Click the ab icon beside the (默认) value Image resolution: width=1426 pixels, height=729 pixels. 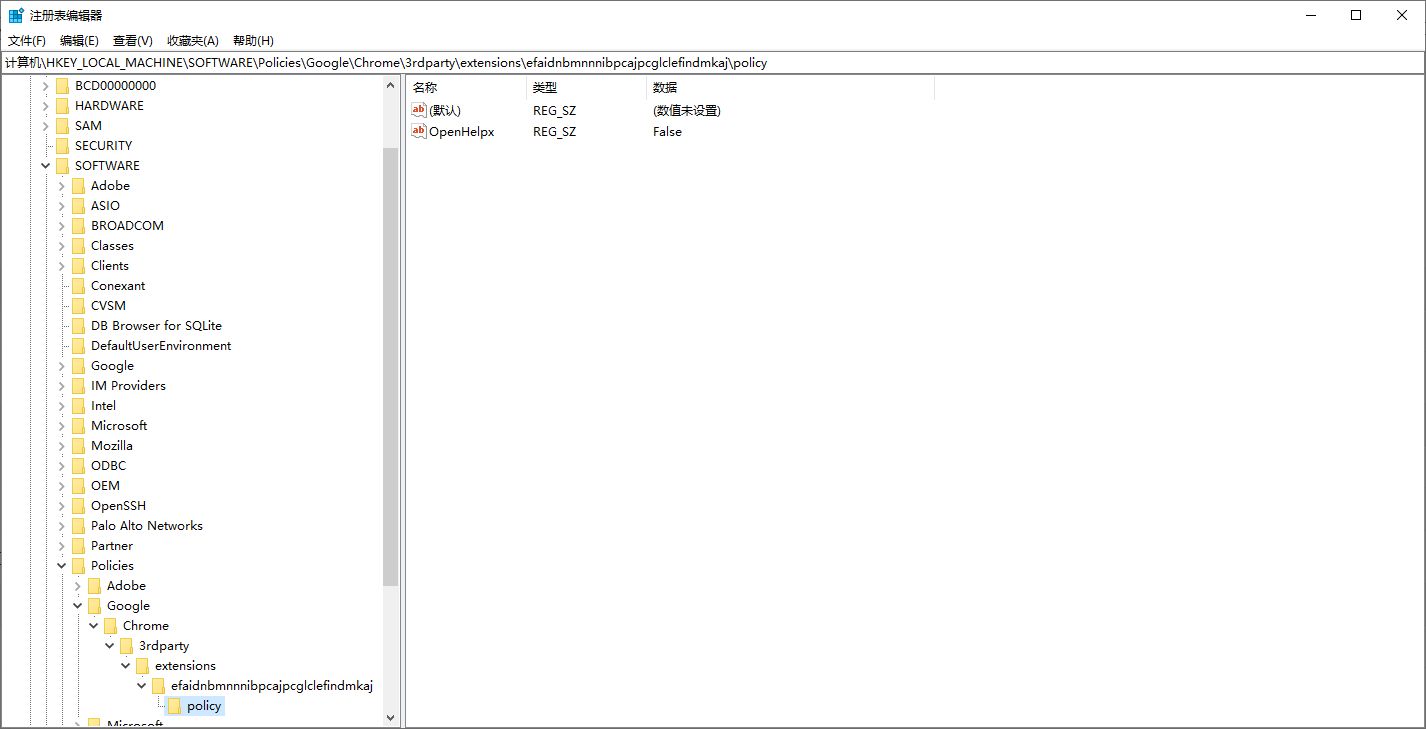coord(419,110)
